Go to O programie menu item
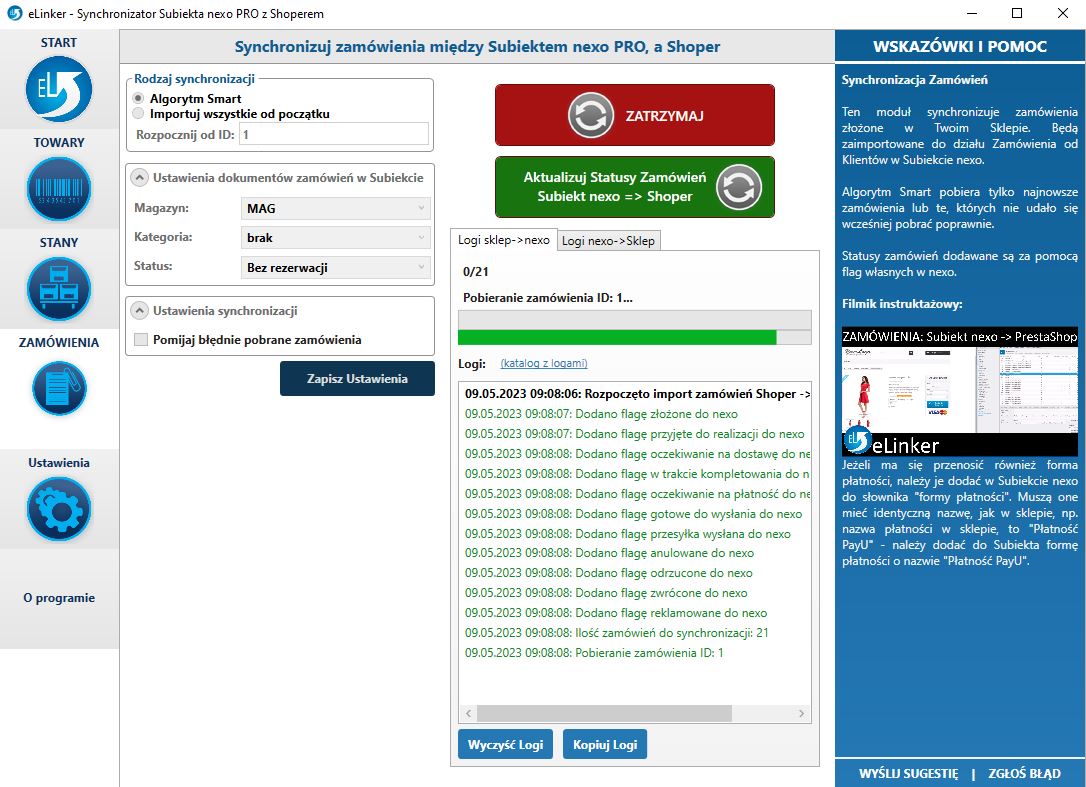 click(59, 598)
